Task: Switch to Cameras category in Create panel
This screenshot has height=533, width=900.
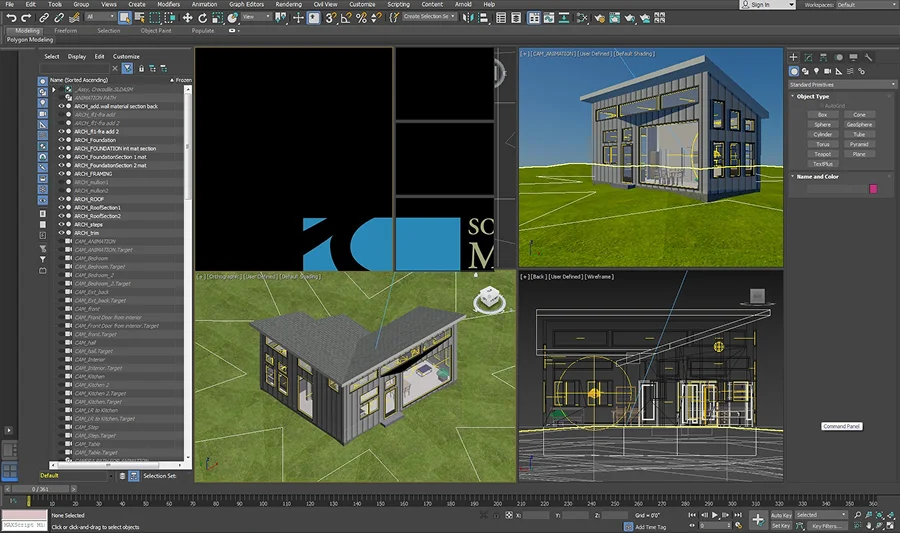Action: tap(830, 71)
